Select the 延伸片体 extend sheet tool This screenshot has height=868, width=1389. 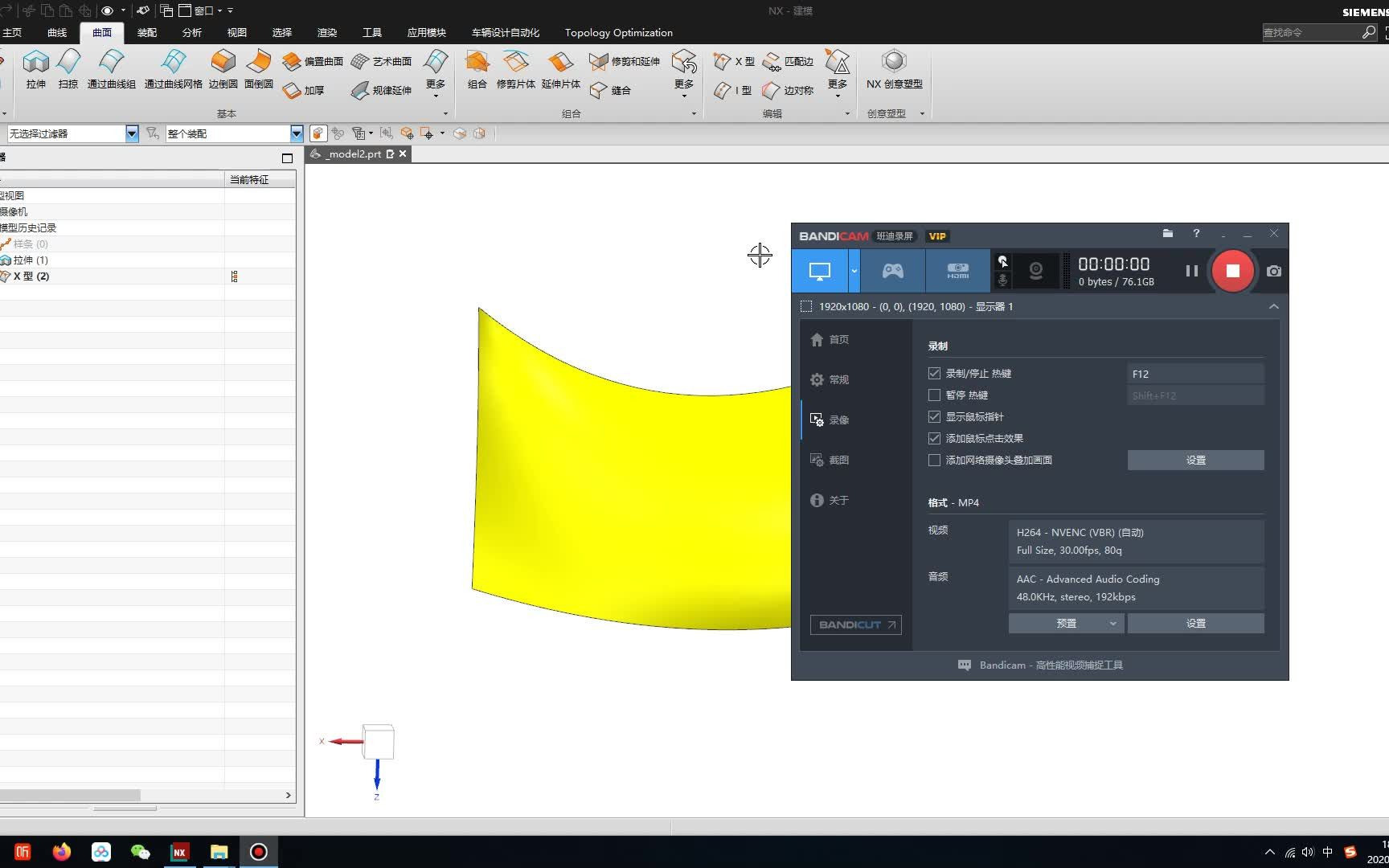click(x=560, y=69)
